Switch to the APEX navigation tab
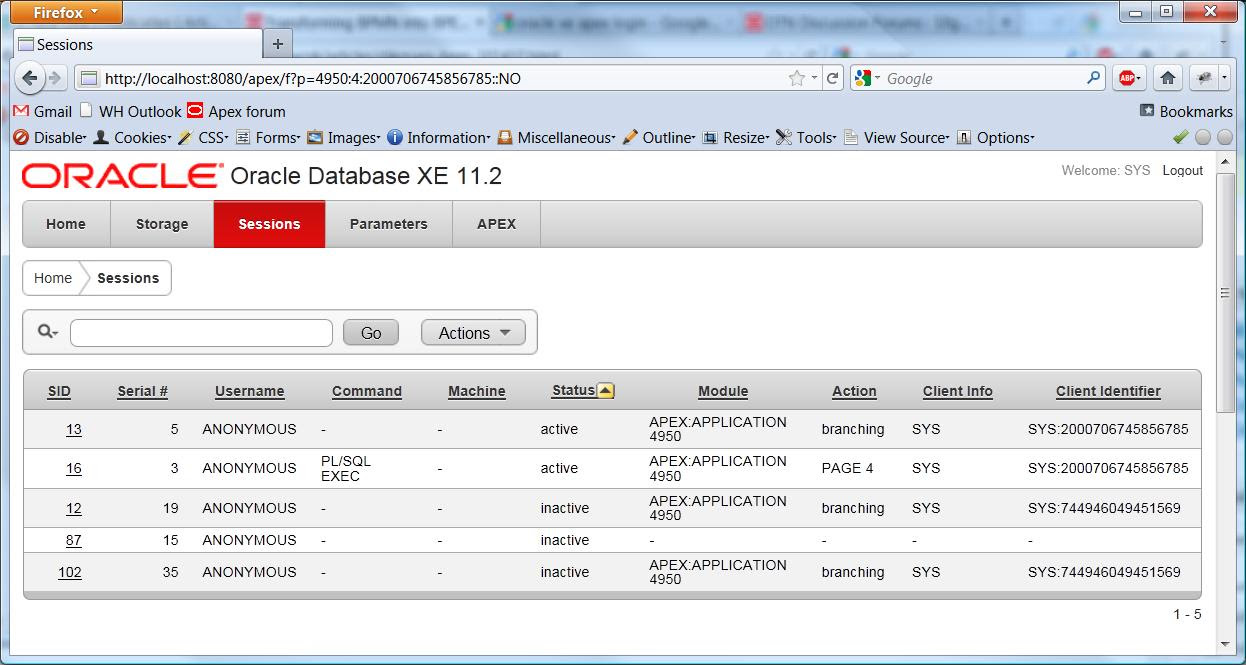Image resolution: width=1246 pixels, height=665 pixels. pos(496,224)
